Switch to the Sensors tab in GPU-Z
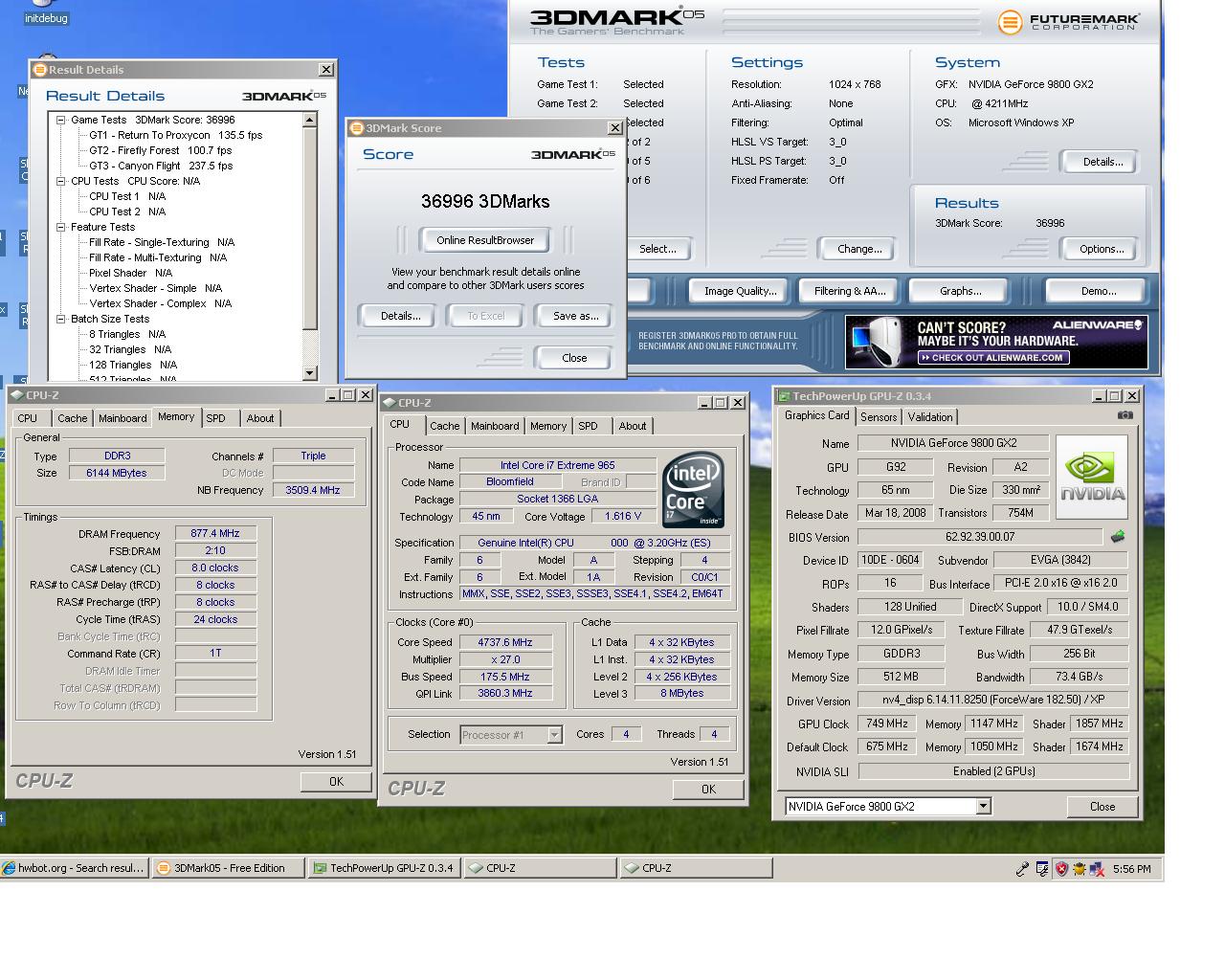The height and width of the screenshot is (980, 1225). [x=879, y=417]
